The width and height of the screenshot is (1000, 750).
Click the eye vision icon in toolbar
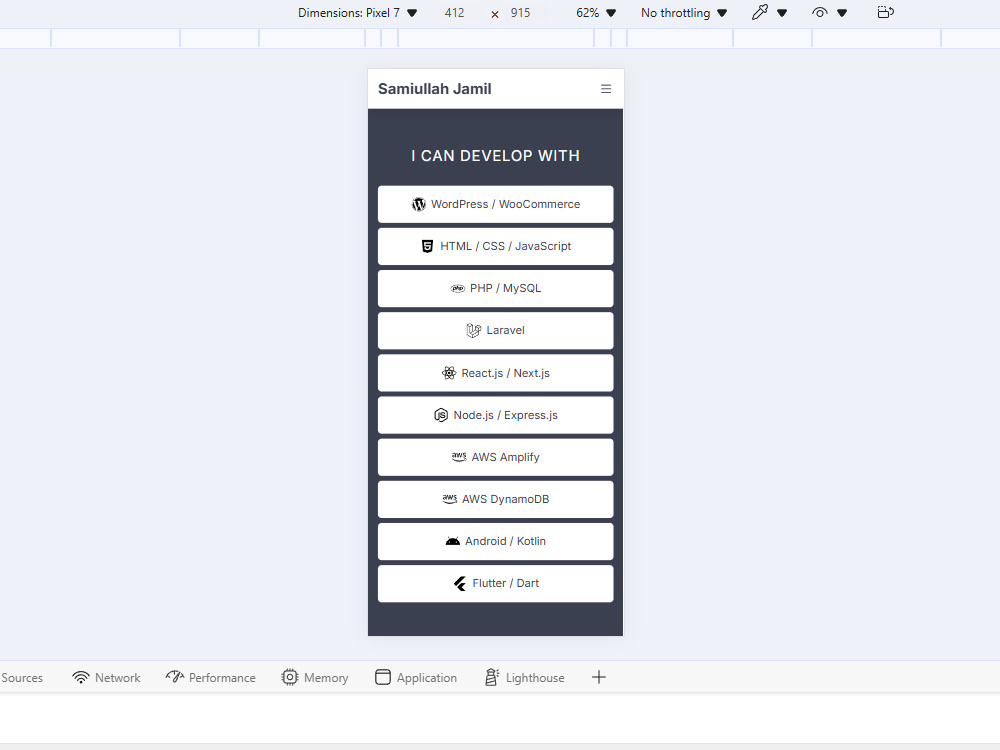coord(820,13)
